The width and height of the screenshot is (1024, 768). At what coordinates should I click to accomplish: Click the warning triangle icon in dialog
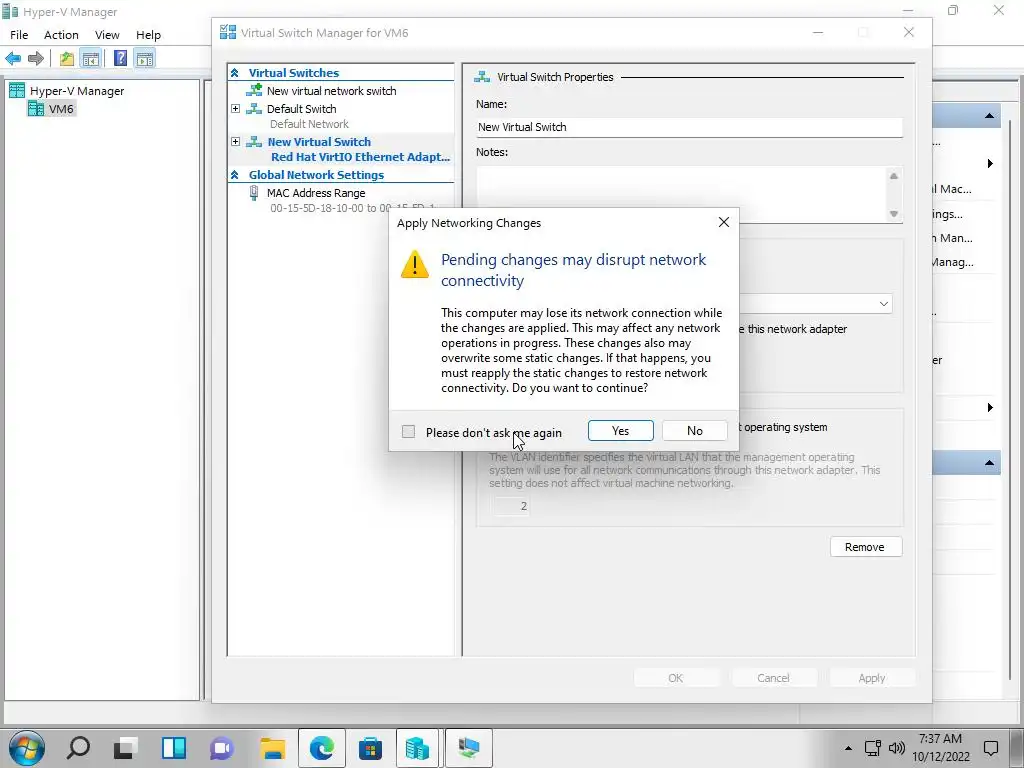coord(415,264)
